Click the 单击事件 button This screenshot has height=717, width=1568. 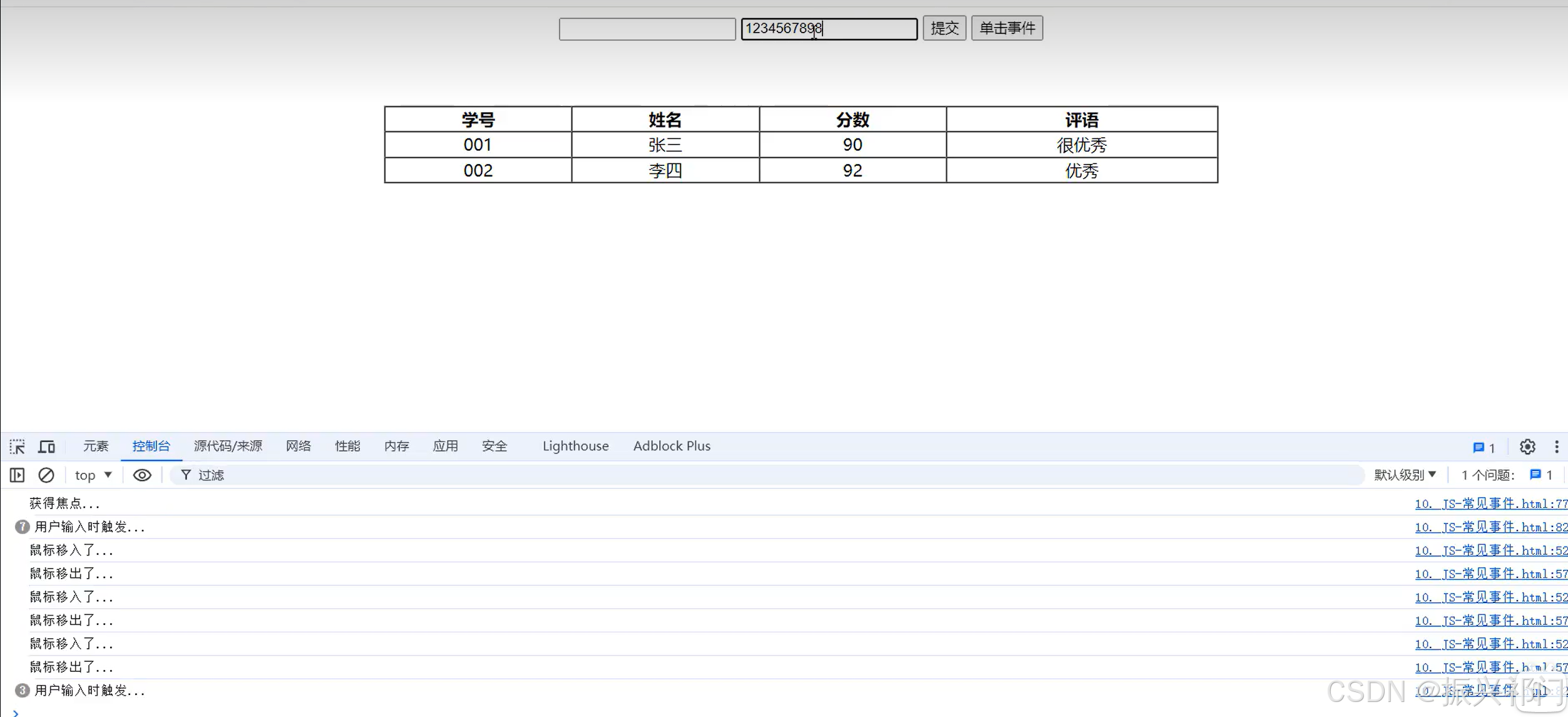[1007, 28]
